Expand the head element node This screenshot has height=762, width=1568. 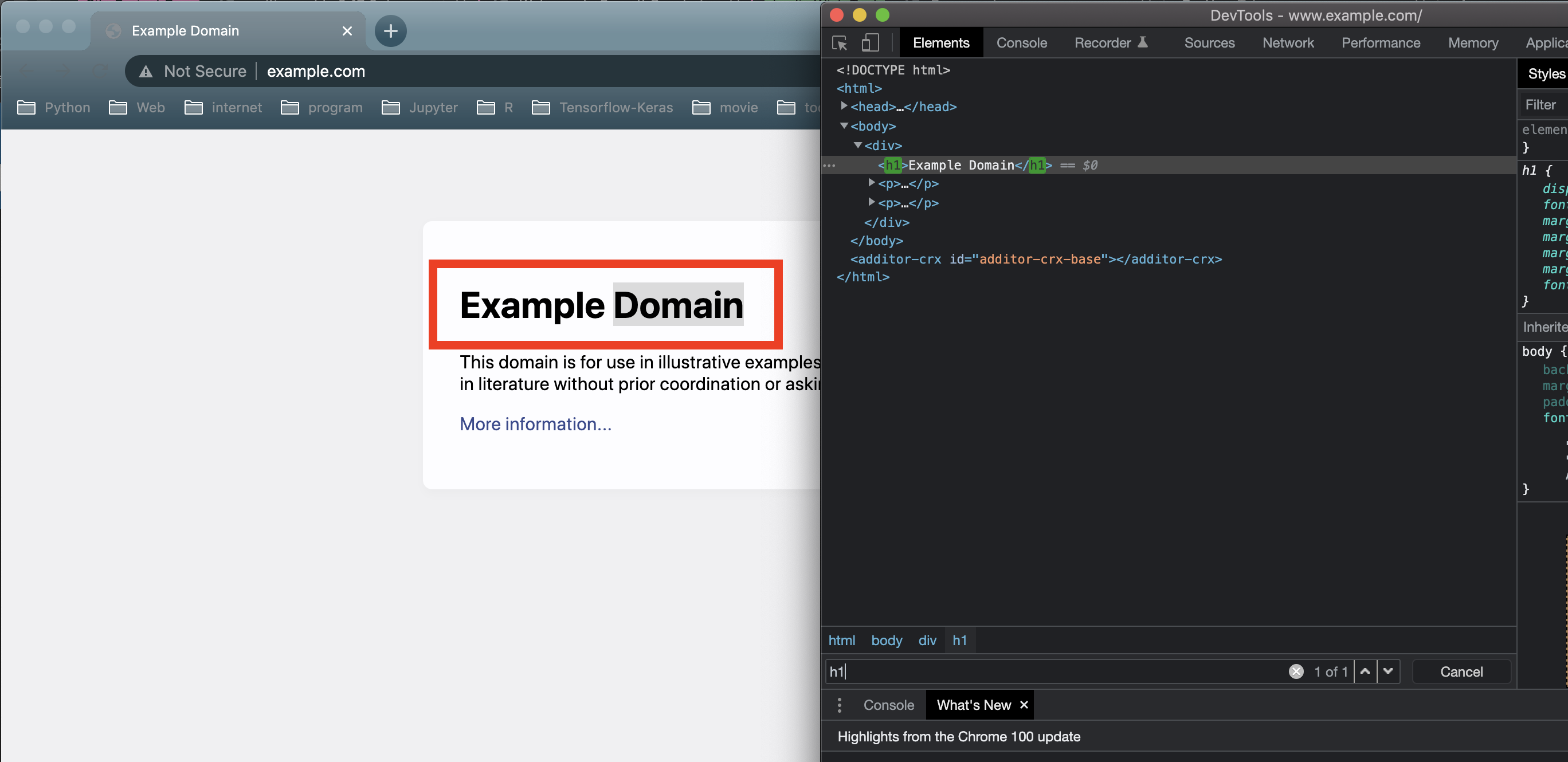coord(844,106)
